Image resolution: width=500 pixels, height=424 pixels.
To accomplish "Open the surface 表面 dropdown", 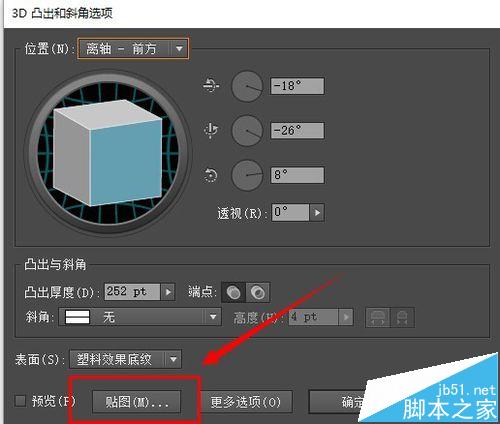I will [125, 359].
